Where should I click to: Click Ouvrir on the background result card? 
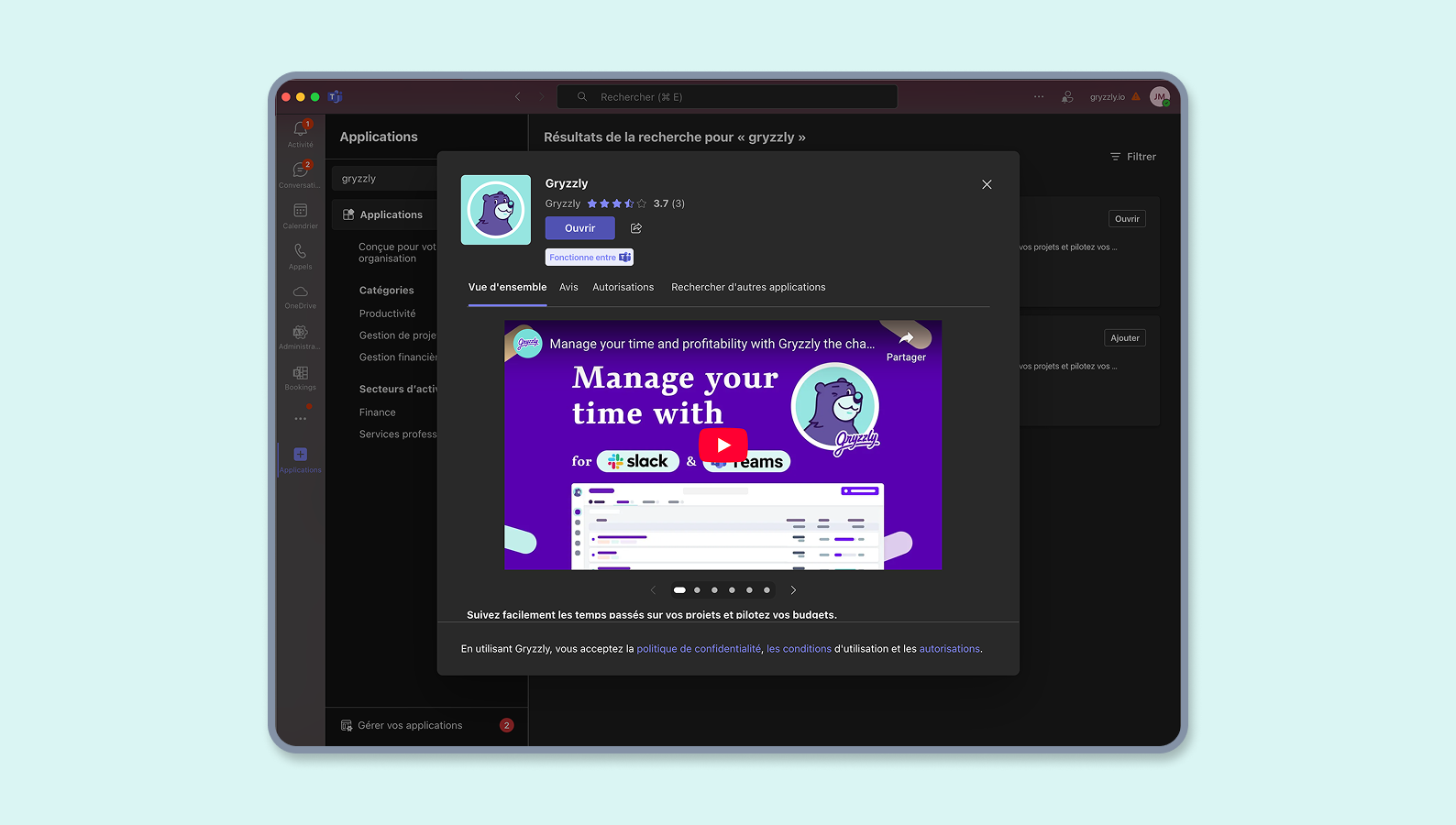coord(1127,219)
